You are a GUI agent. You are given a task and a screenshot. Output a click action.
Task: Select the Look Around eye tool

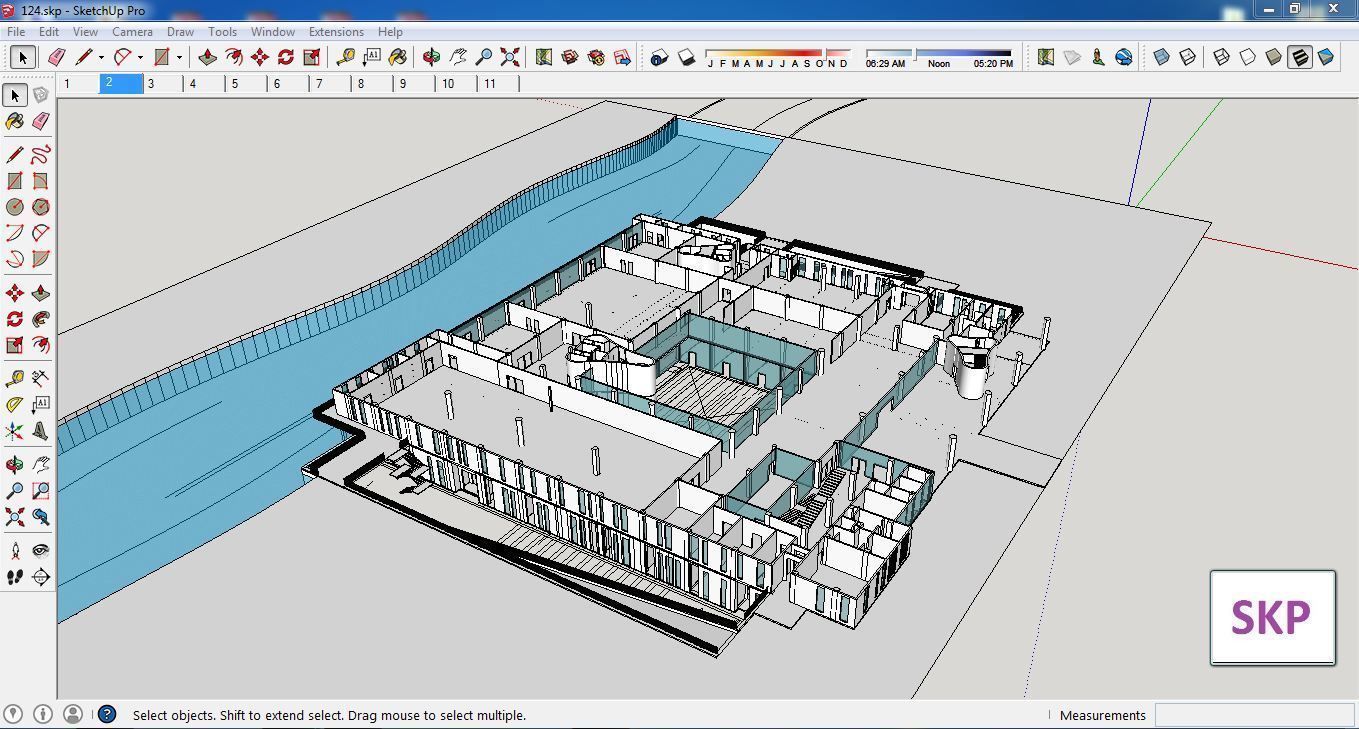40,551
